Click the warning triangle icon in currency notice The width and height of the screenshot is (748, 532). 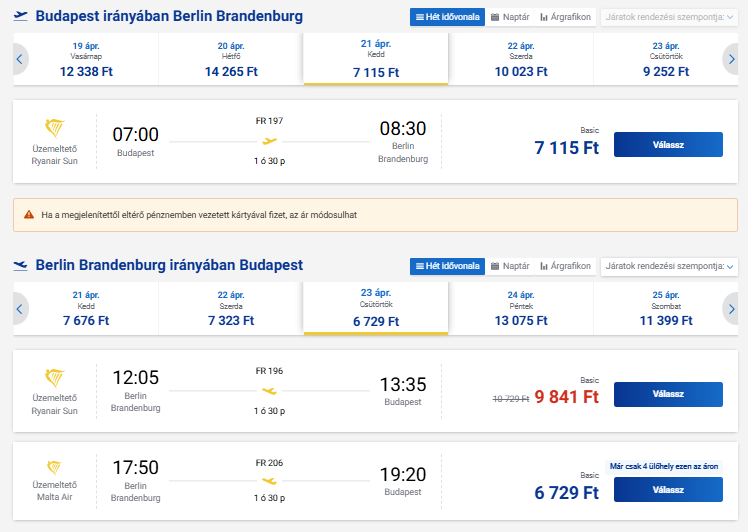(x=27, y=214)
